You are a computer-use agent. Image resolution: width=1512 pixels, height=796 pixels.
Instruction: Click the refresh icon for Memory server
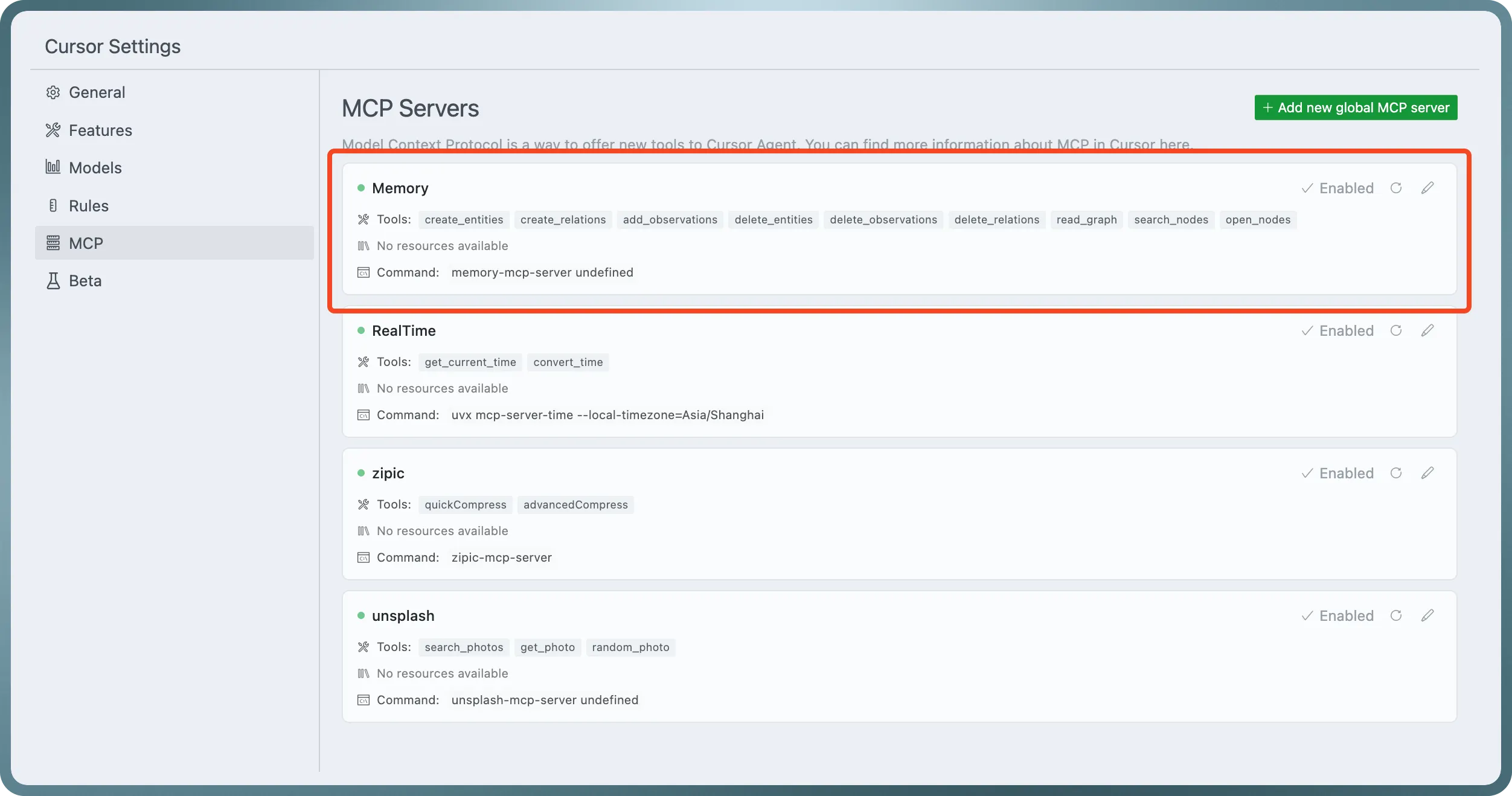[1395, 188]
